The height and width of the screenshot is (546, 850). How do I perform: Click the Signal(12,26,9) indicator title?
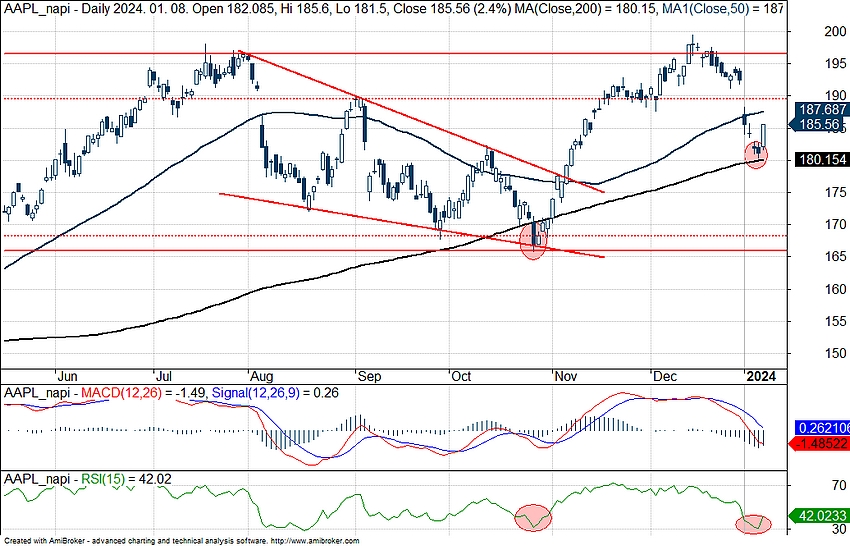tap(255, 392)
